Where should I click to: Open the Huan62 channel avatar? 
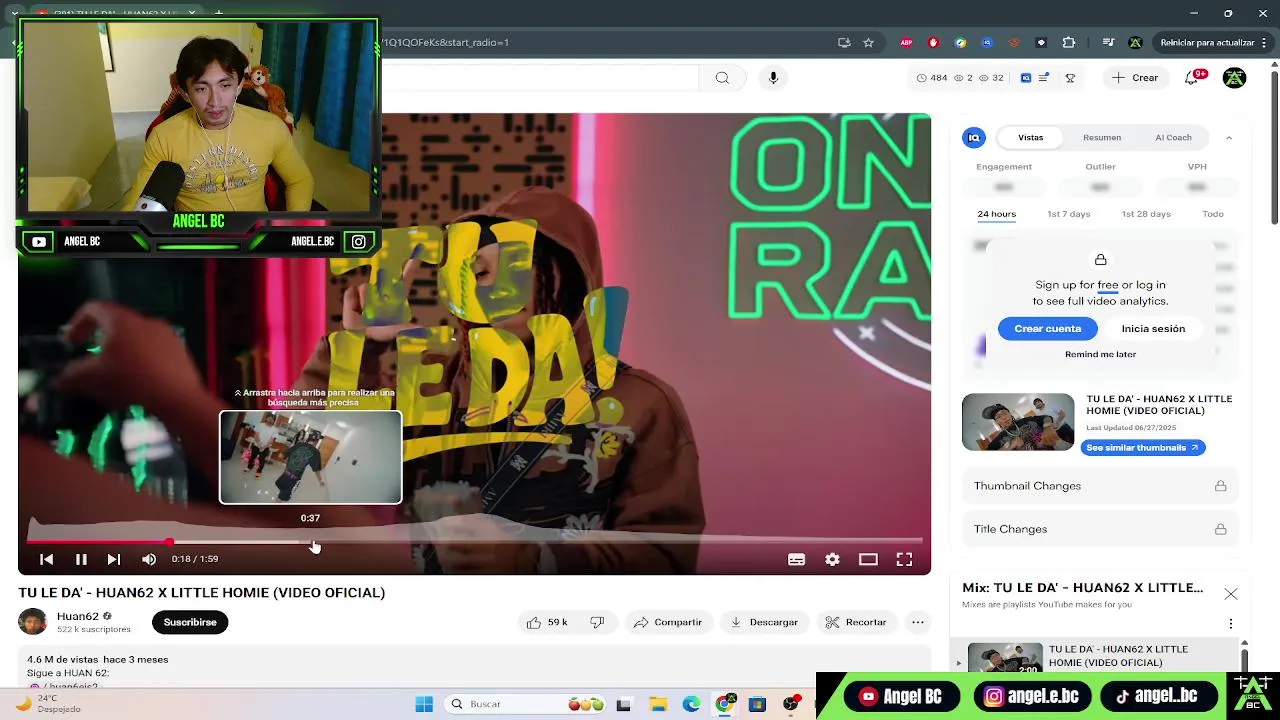[33, 621]
